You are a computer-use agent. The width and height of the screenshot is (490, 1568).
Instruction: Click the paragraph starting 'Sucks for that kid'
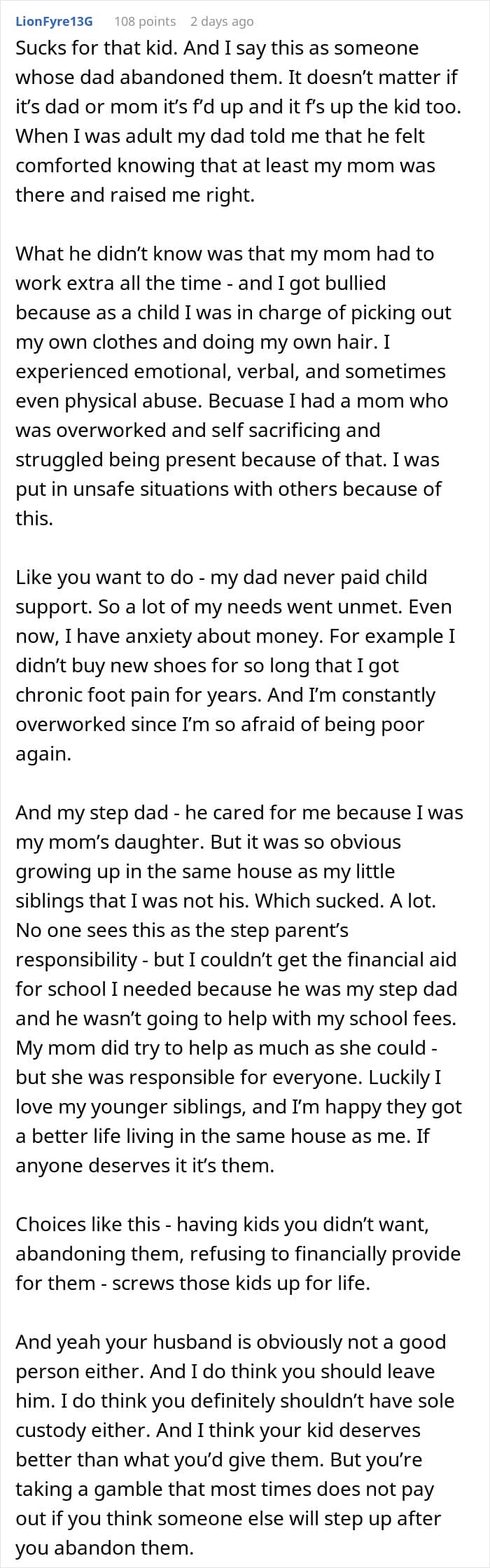click(x=231, y=121)
